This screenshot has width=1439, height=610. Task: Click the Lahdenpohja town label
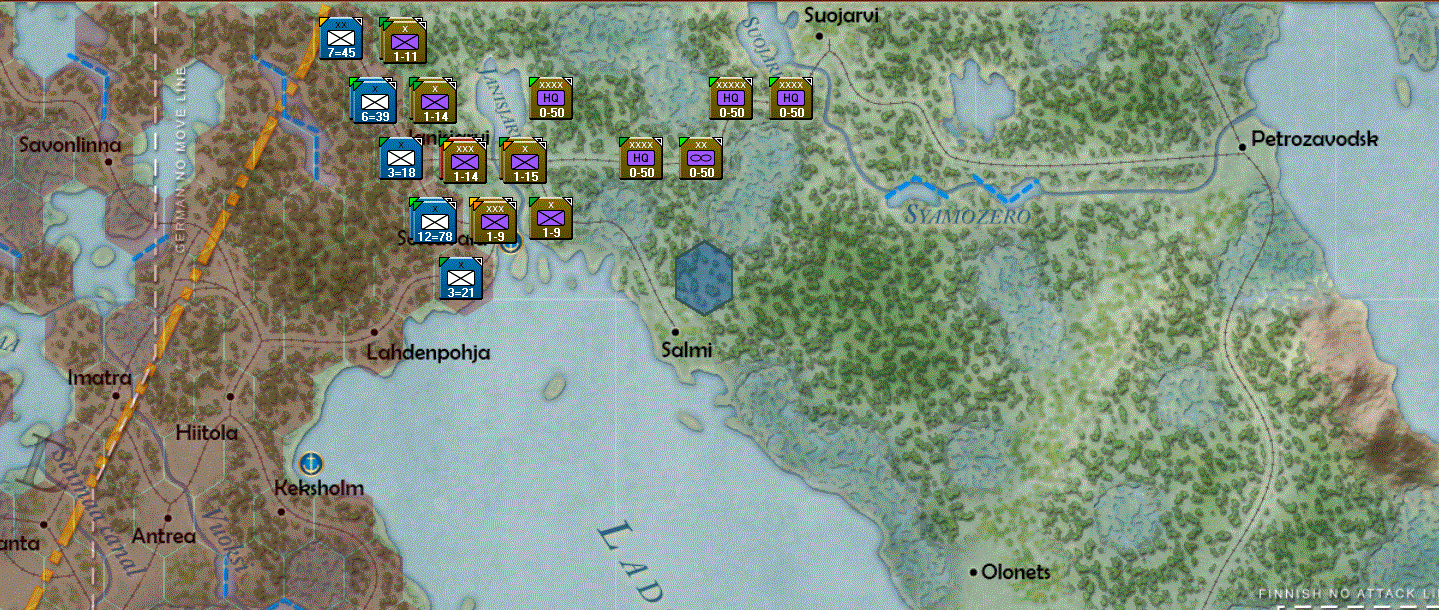click(x=429, y=353)
